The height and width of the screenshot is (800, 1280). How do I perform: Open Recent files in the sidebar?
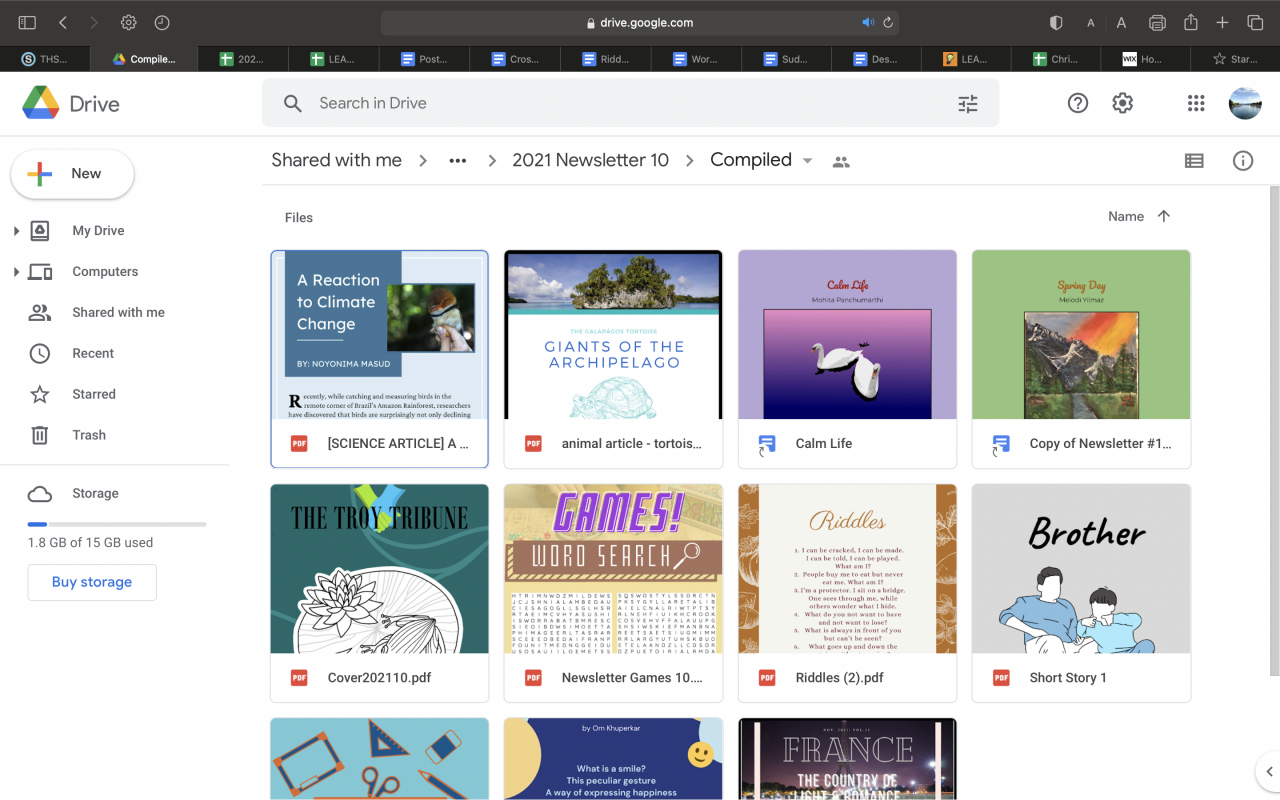93,354
